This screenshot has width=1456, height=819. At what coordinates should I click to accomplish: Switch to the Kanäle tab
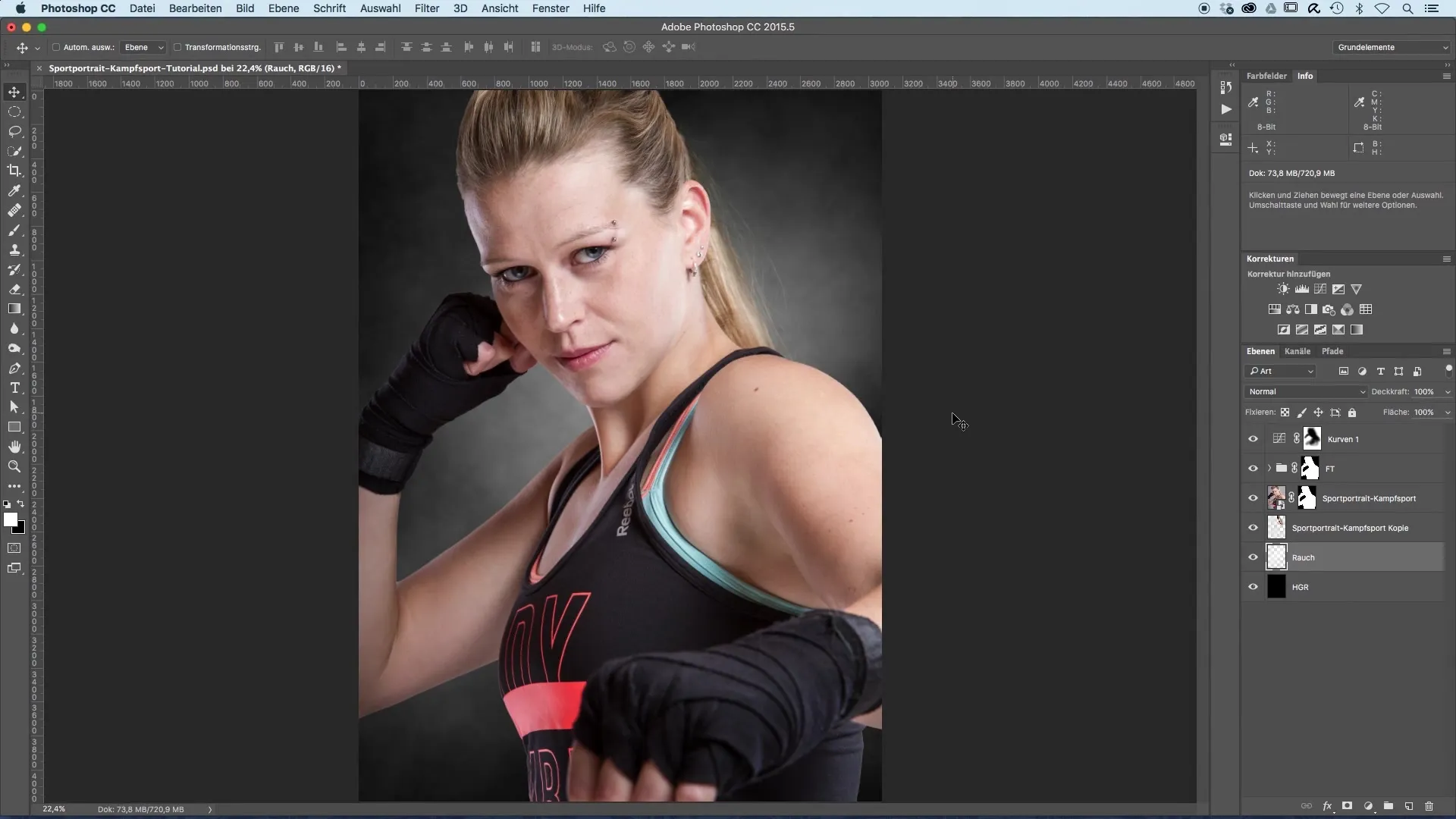pos(1298,351)
